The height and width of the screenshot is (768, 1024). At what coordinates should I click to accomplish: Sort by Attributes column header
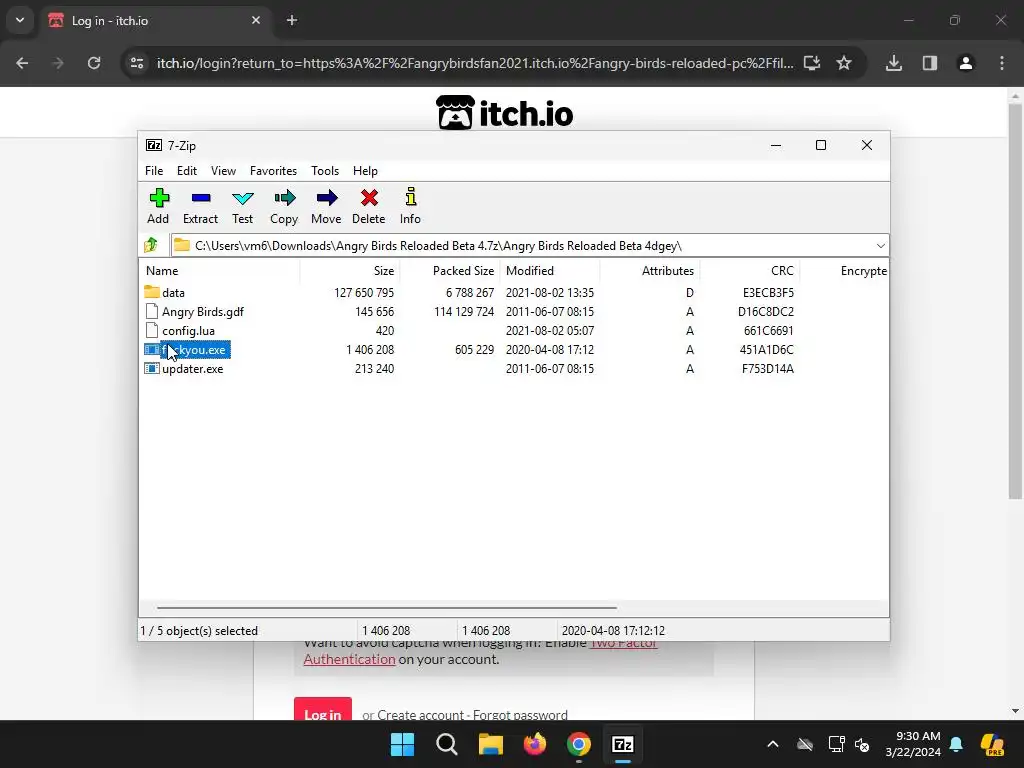click(x=650, y=270)
